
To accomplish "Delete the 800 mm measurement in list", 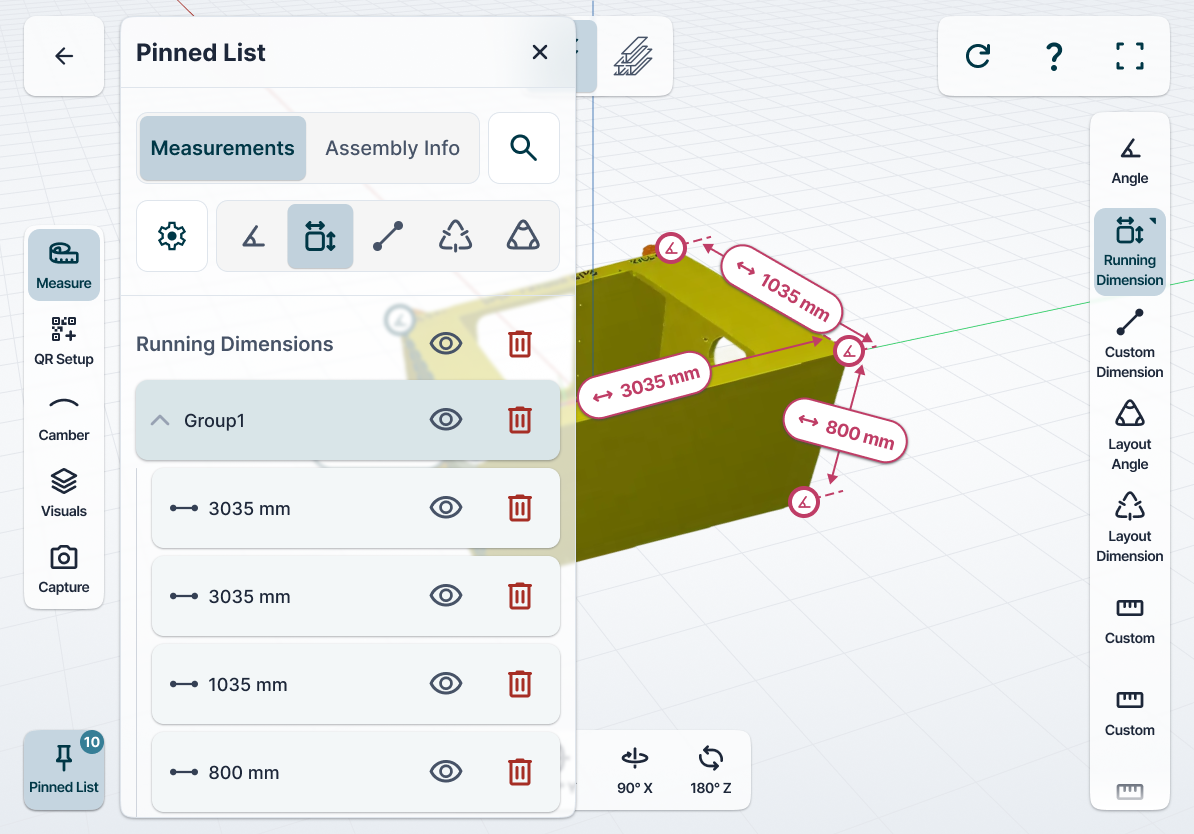I will (x=520, y=772).
